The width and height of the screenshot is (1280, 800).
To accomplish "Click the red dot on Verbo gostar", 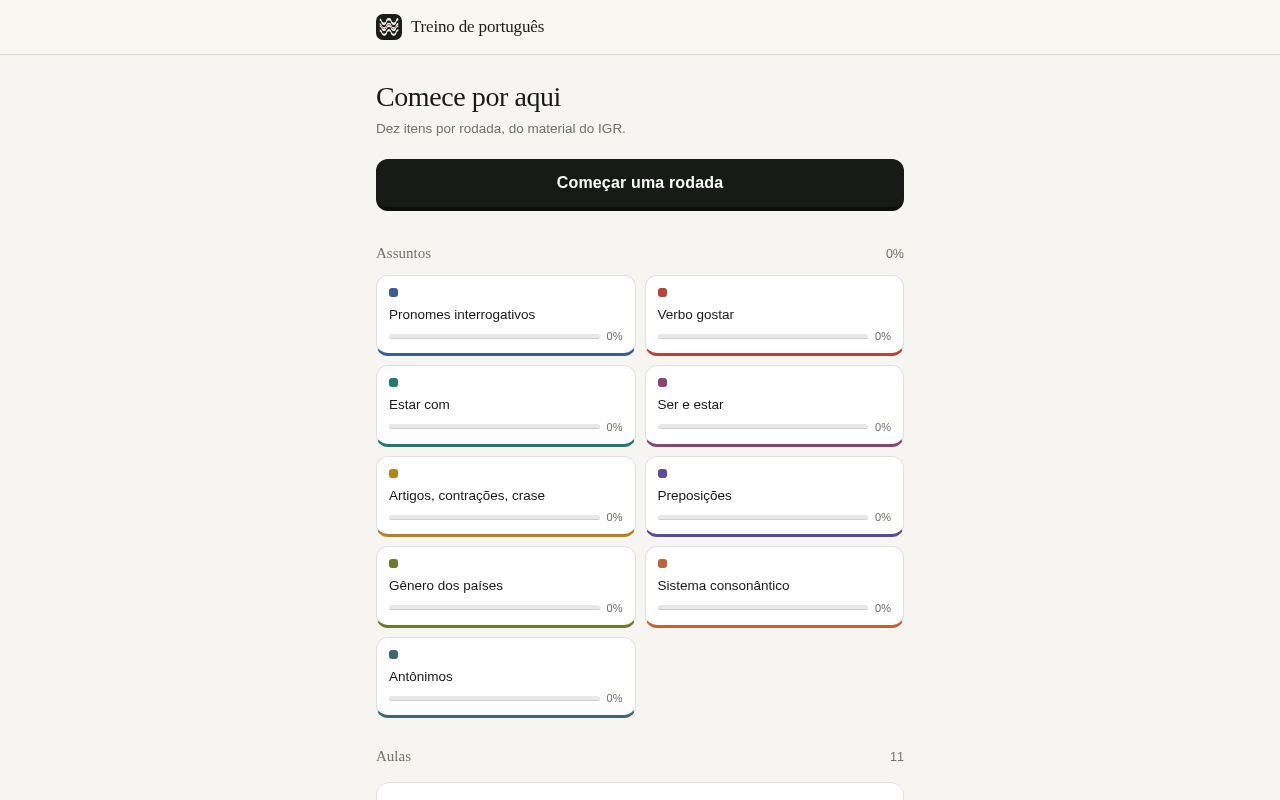I will pyautogui.click(x=662, y=292).
